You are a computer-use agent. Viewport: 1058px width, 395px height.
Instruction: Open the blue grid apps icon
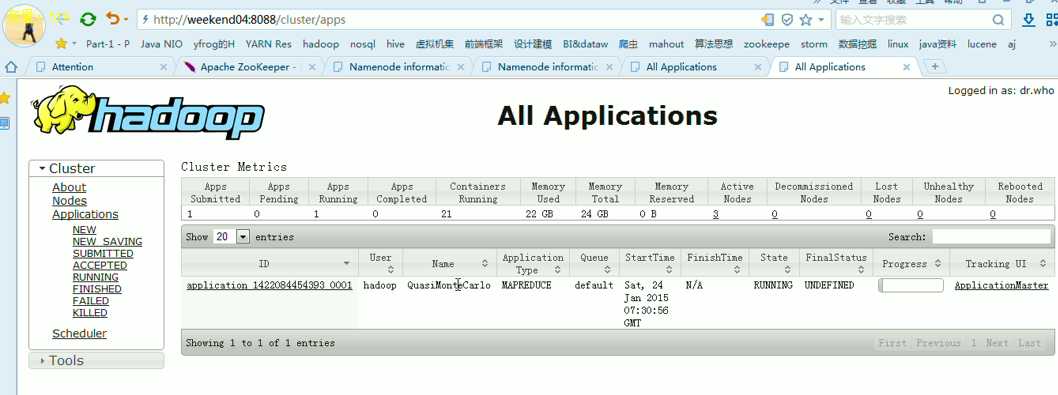pyautogui.click(x=1053, y=20)
